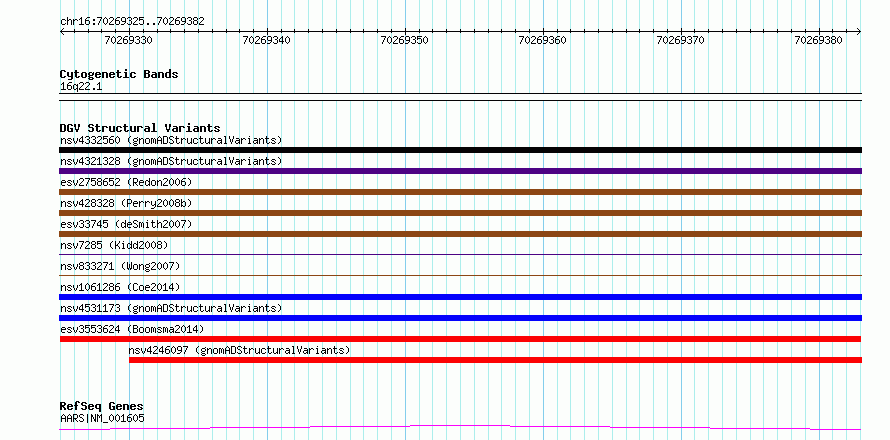Open the nsv4531173 (gnomADStructuralVariants) label
The height and width of the screenshot is (440, 890).
coord(171,308)
